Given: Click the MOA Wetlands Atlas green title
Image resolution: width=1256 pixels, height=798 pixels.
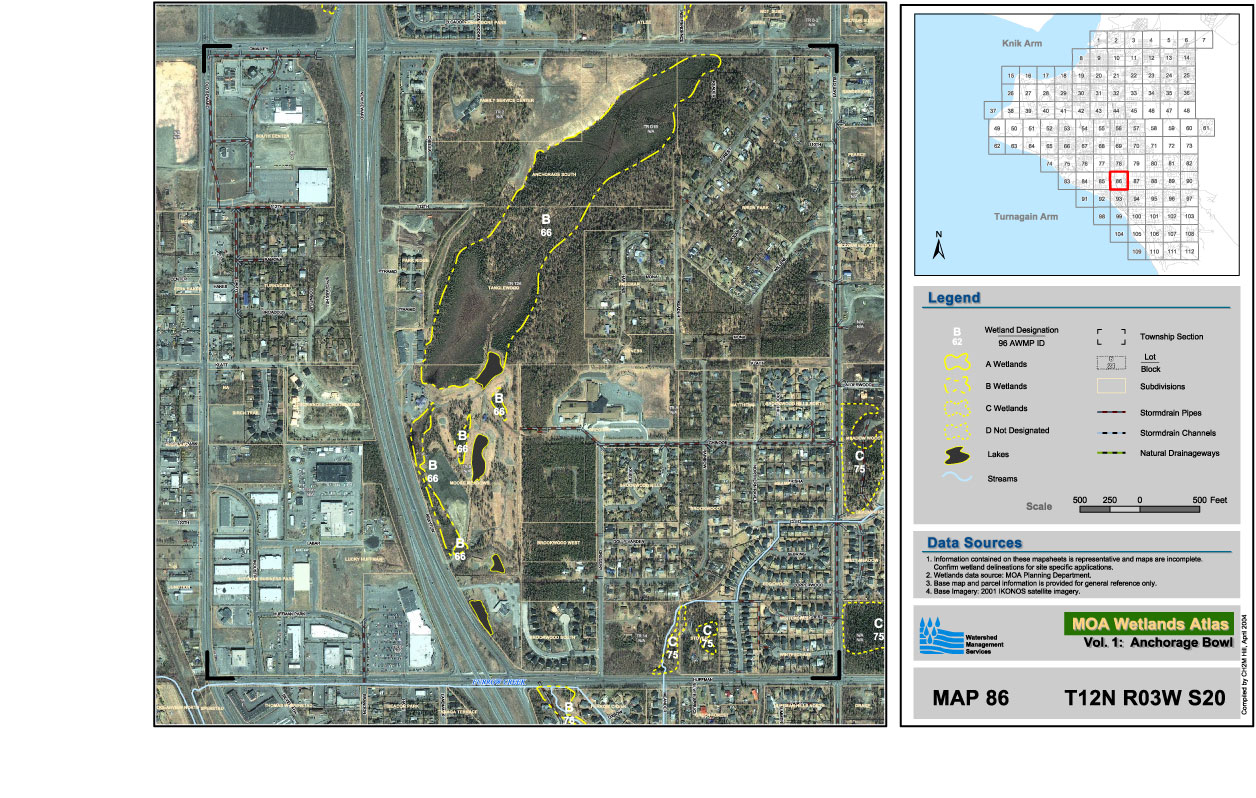Looking at the screenshot, I should [x=1146, y=623].
